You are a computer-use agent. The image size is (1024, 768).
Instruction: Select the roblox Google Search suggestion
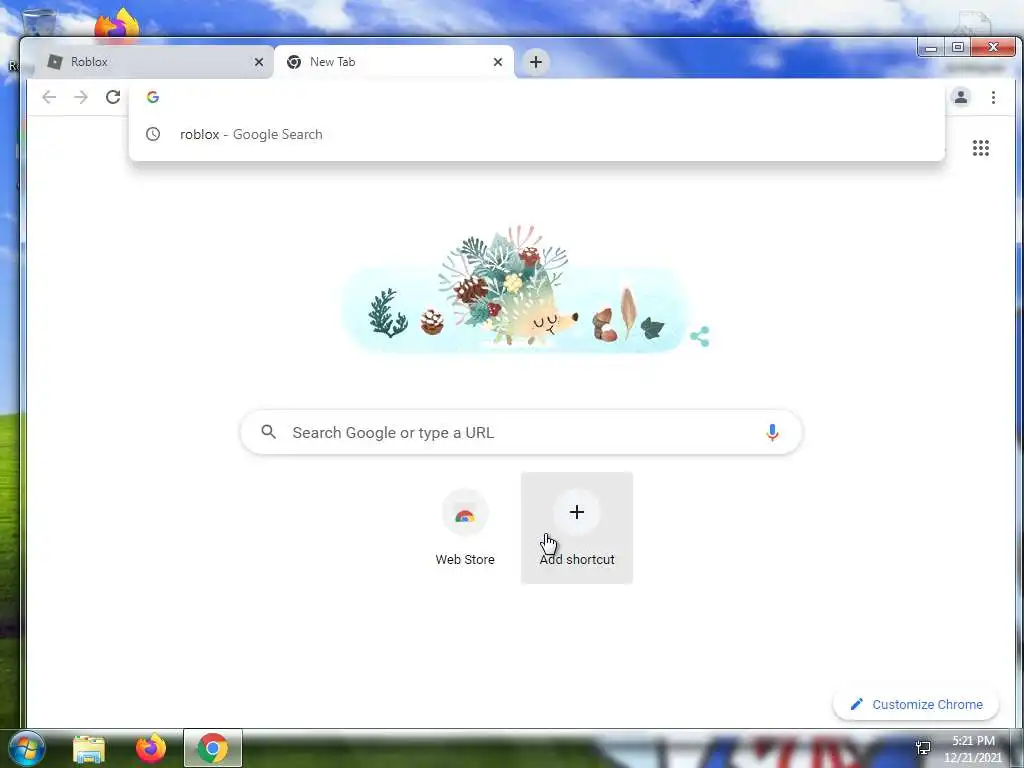(537, 135)
